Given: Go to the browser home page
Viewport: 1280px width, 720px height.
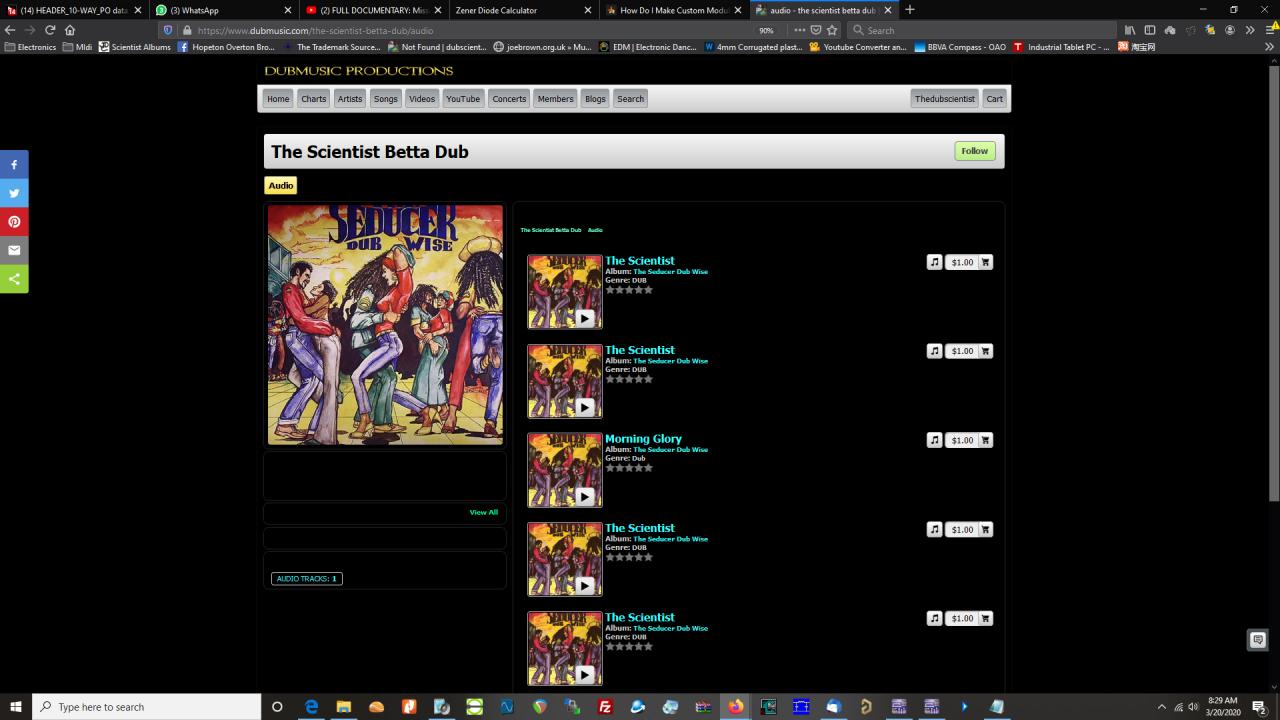Looking at the screenshot, I should pyautogui.click(x=69, y=30).
